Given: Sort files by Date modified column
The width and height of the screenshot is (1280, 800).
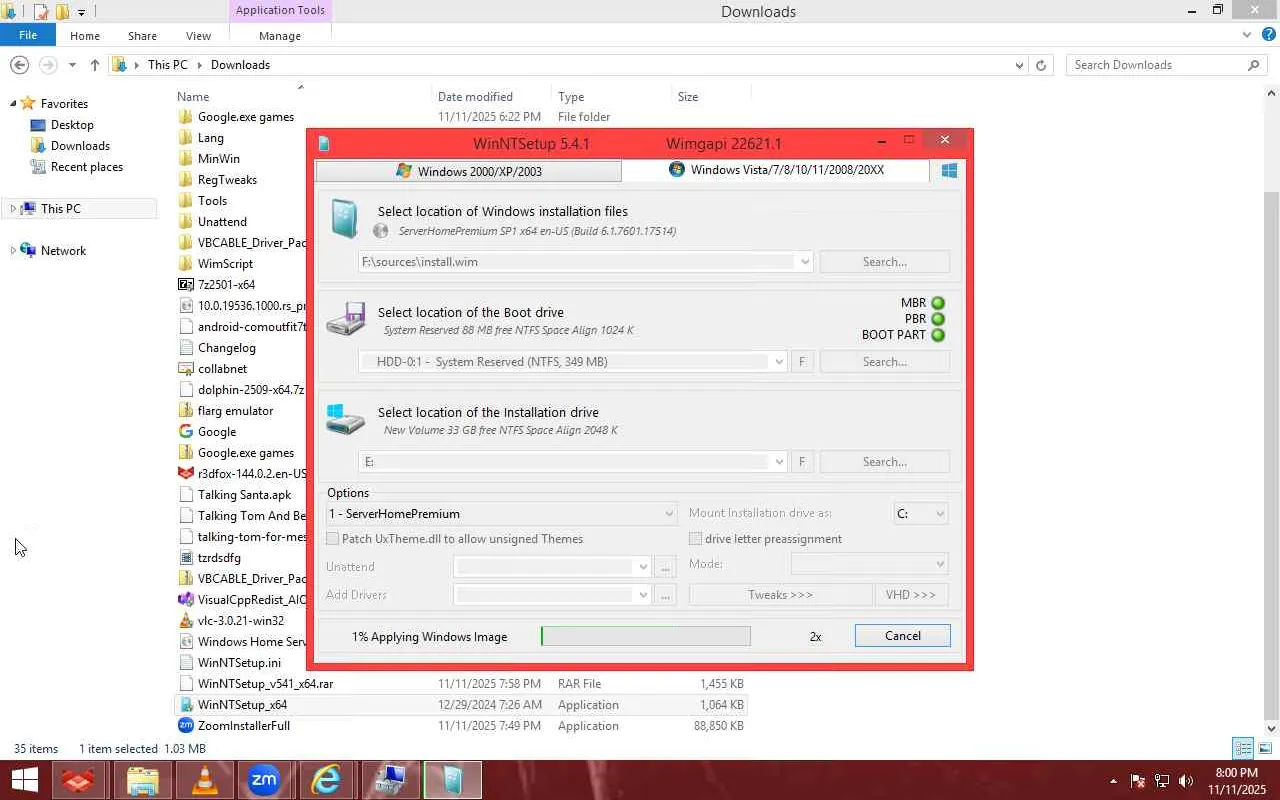Looking at the screenshot, I should pos(475,97).
